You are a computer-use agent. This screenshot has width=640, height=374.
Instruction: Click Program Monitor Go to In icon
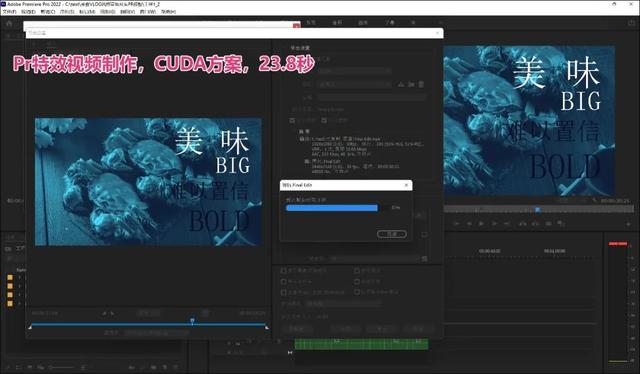[x=456, y=224]
